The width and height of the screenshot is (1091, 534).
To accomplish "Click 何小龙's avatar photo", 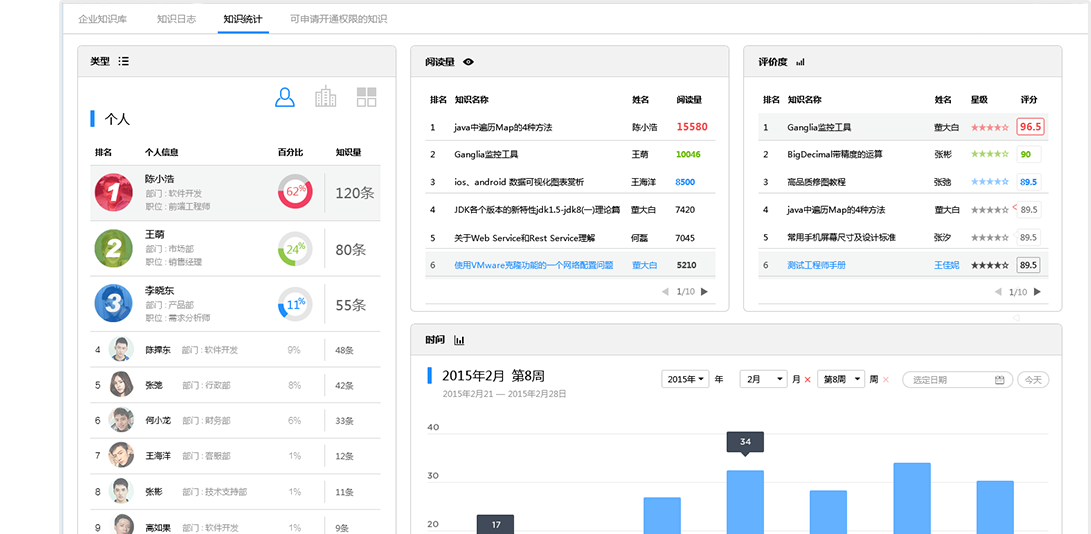I will pyautogui.click(x=122, y=421).
